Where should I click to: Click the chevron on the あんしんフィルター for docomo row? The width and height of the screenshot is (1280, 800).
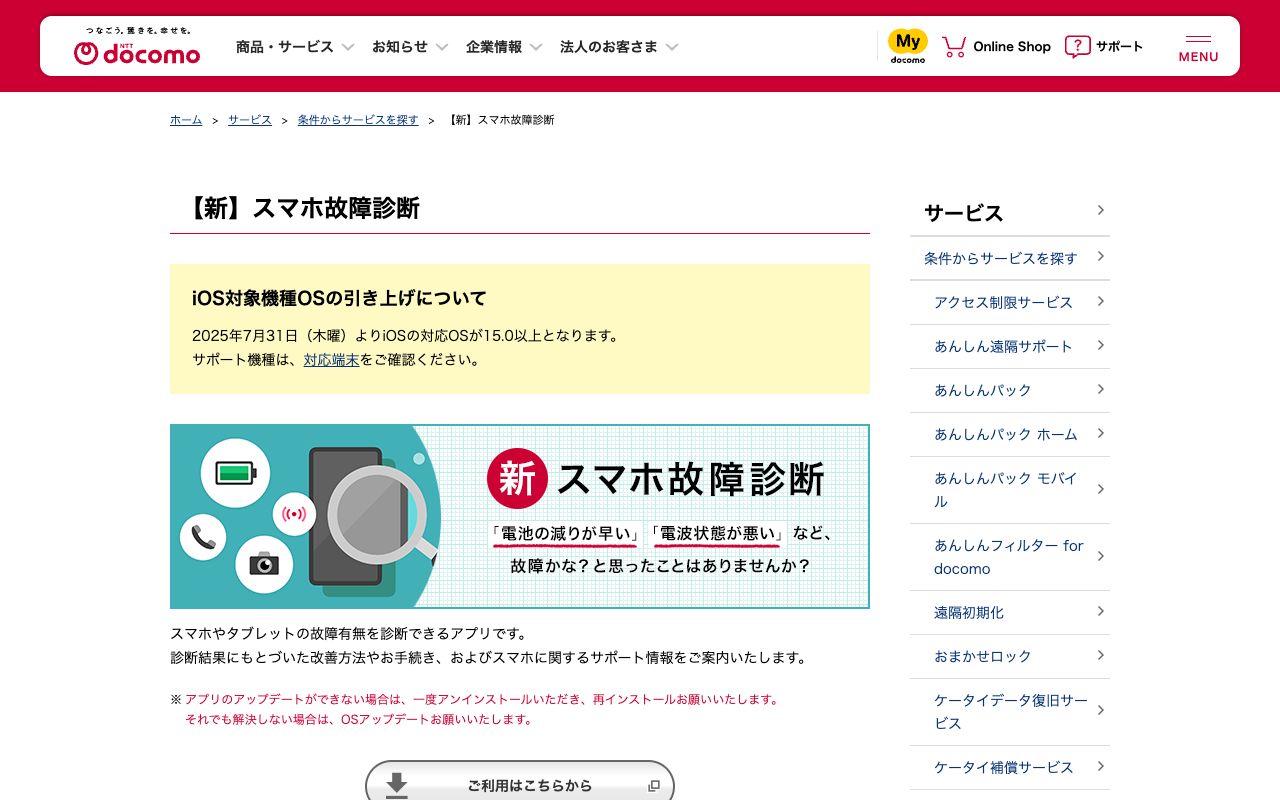[1100, 555]
